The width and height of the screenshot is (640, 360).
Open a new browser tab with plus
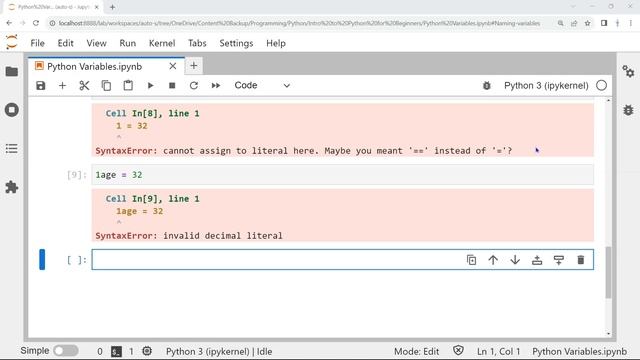click(x=112, y=7)
